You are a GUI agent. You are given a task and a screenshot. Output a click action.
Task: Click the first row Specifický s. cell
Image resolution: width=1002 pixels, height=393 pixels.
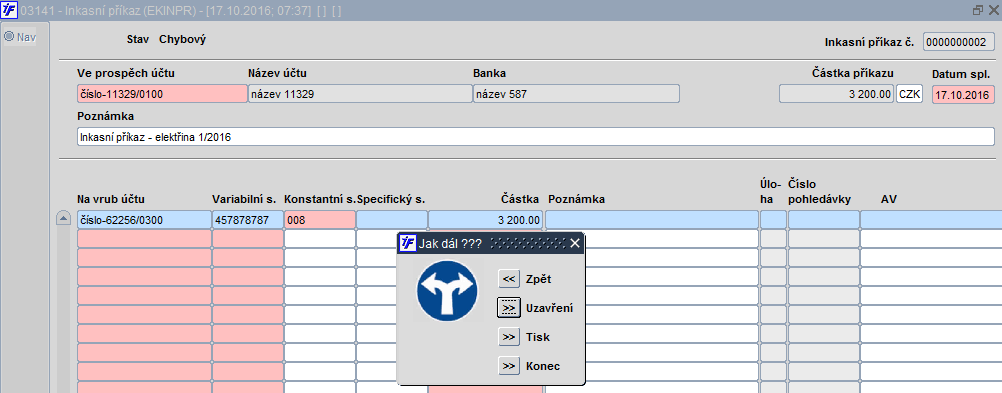(392, 220)
